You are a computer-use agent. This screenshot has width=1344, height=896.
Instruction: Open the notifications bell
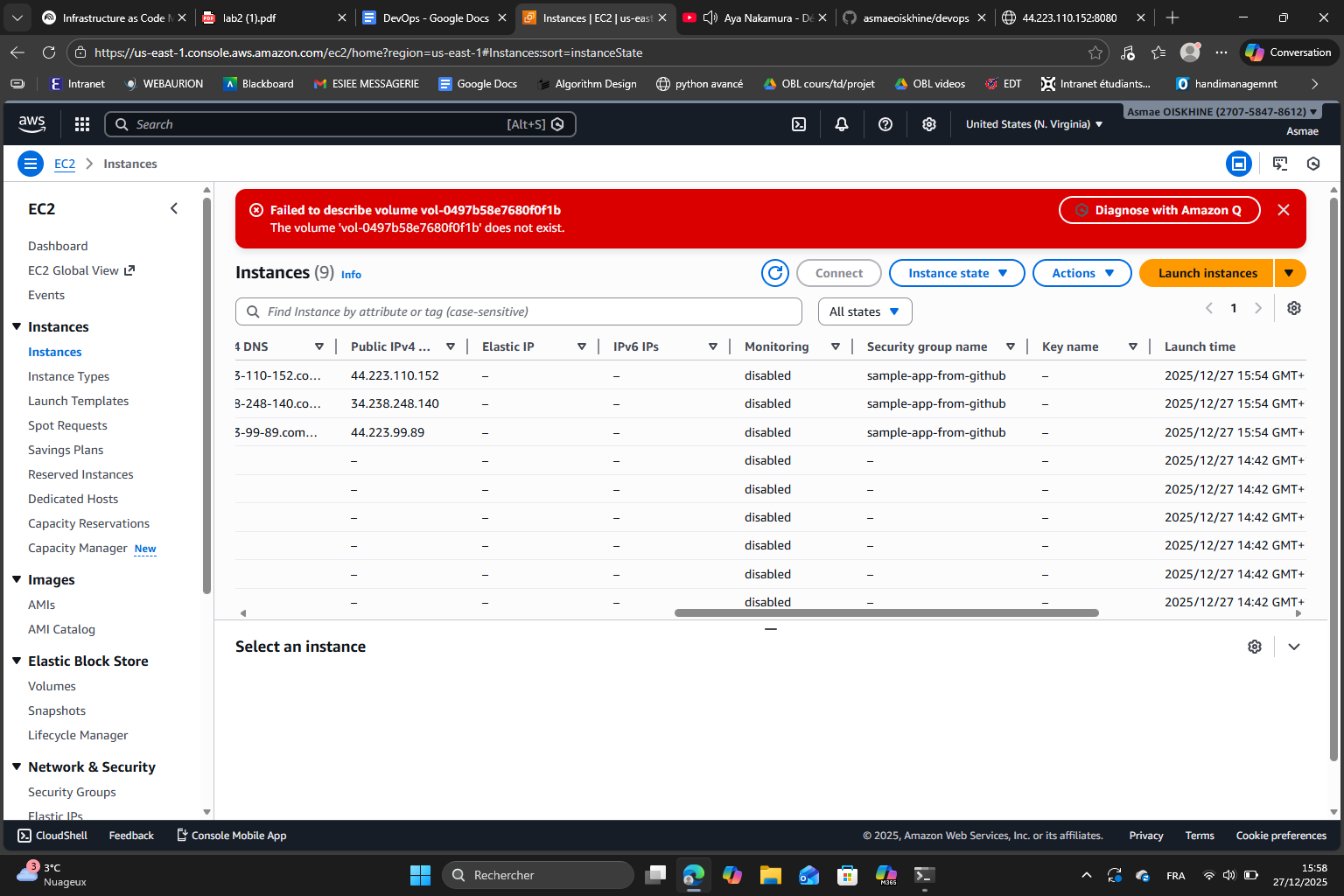coord(841,123)
